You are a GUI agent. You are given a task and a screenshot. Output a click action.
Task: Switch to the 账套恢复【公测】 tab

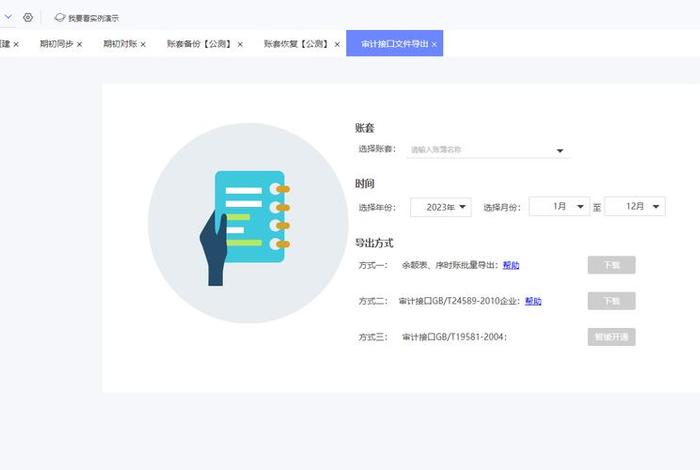296,44
